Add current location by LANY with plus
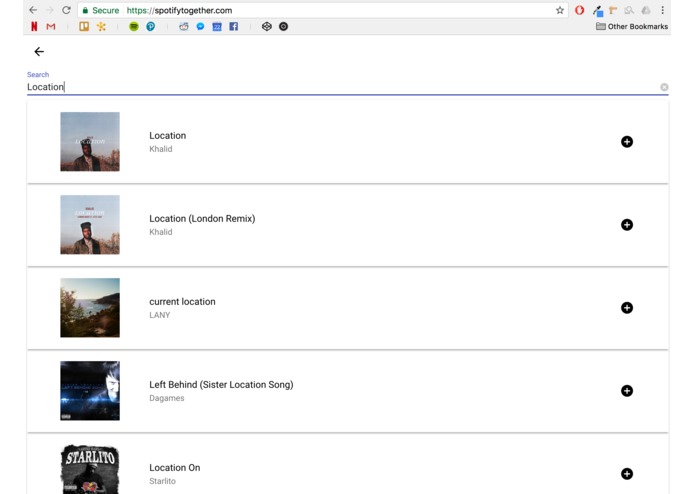 click(x=627, y=307)
